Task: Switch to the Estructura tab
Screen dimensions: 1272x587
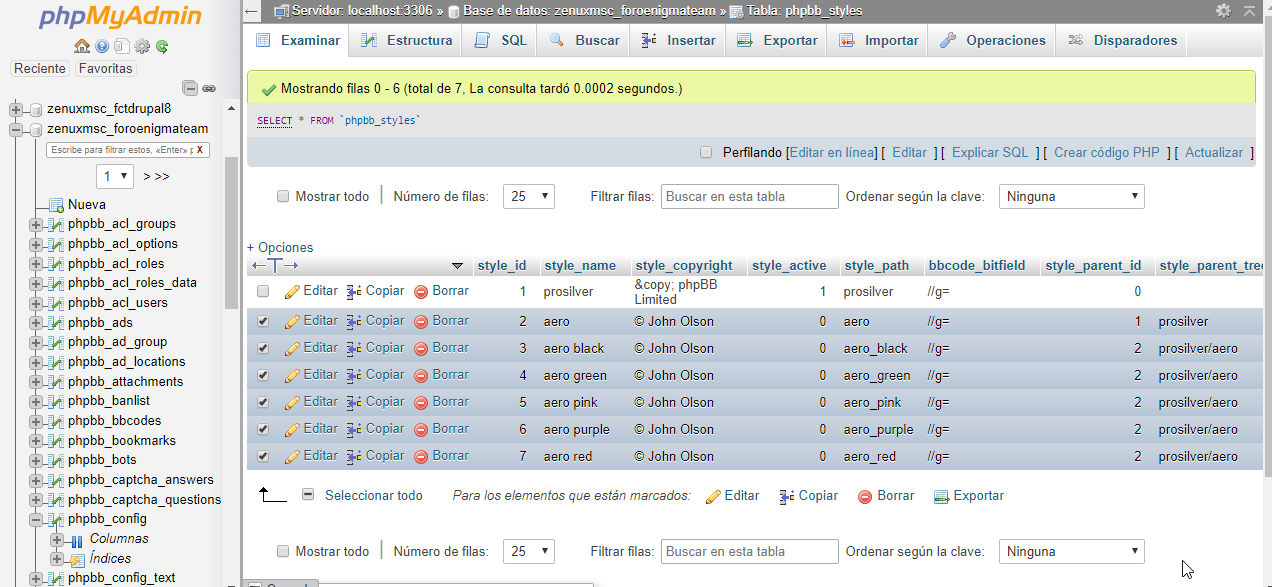Action: click(x=407, y=41)
